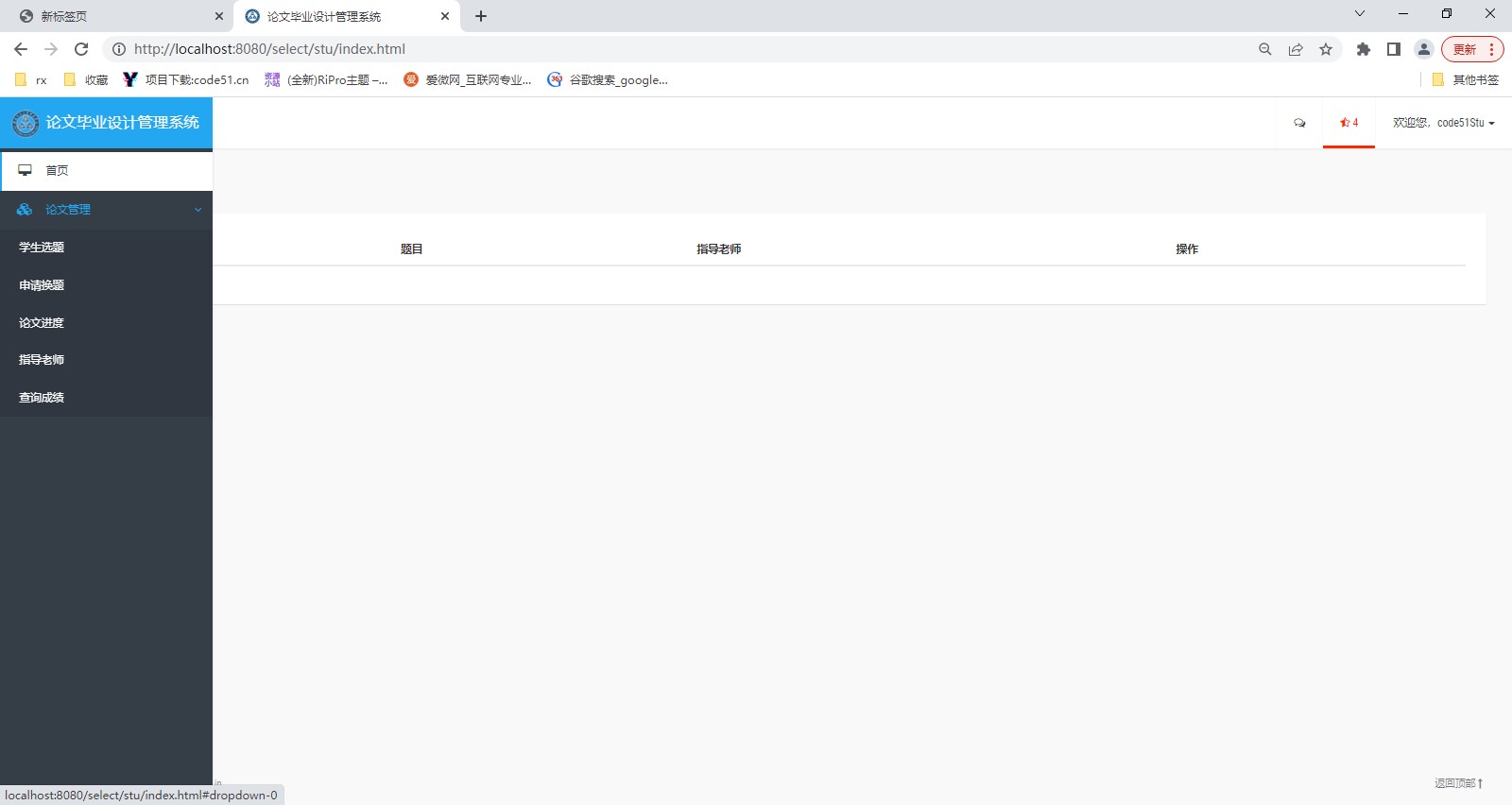Image resolution: width=1512 pixels, height=805 pixels.
Task: Open the 谷歌搜索_google bookmark
Action: pyautogui.click(x=608, y=80)
